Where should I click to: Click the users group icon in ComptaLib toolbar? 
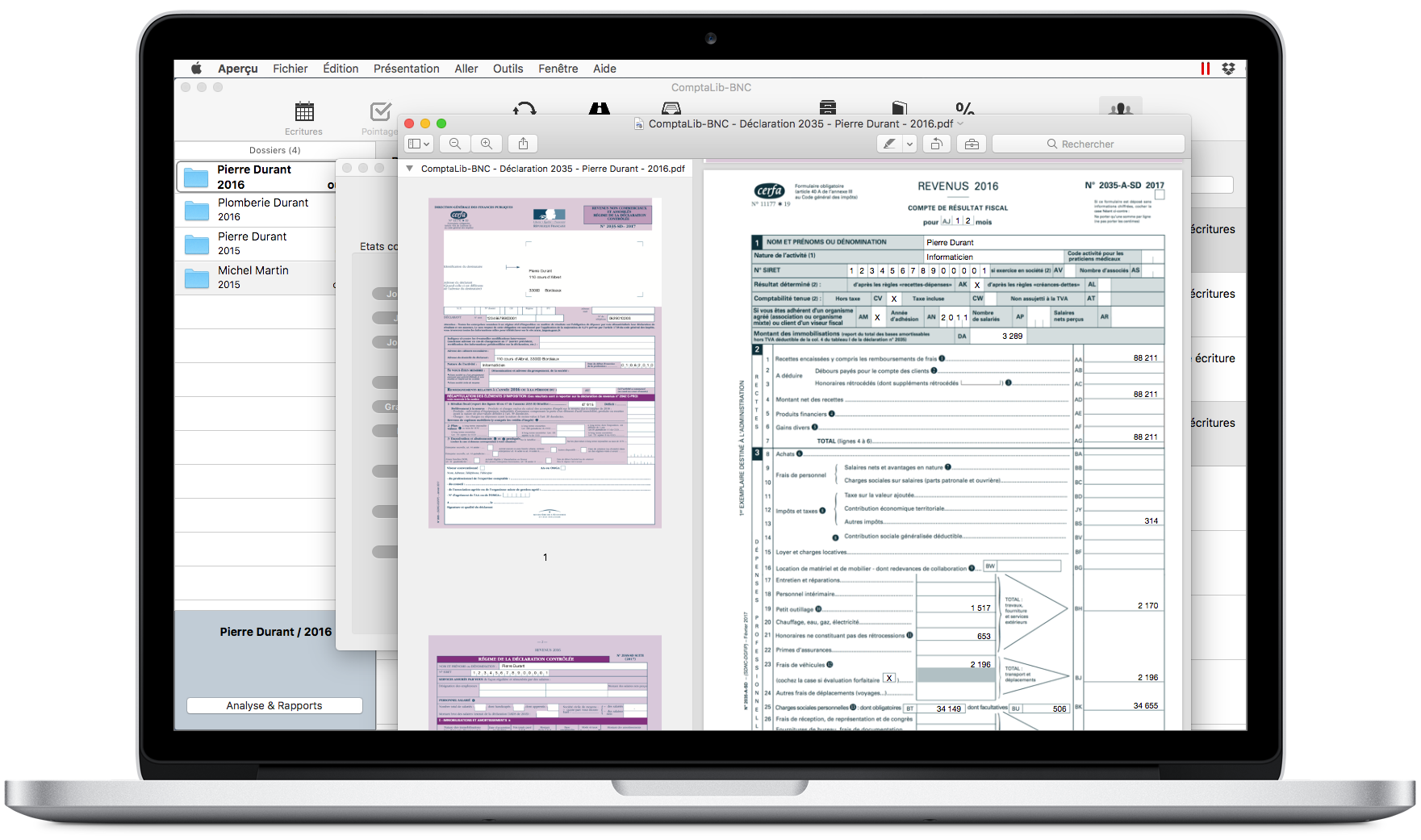[1121, 107]
